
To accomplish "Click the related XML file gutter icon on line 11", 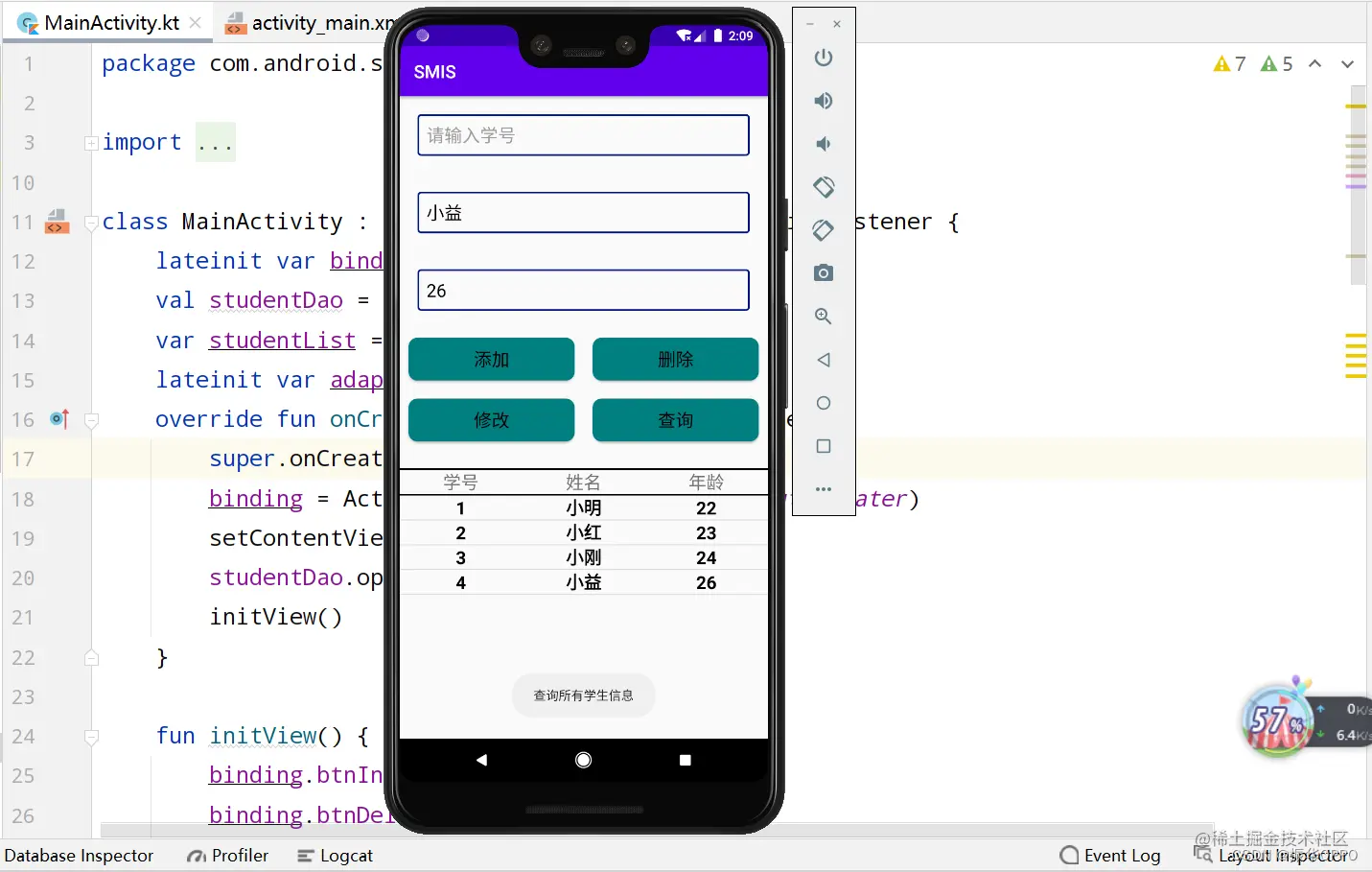I will [x=58, y=222].
